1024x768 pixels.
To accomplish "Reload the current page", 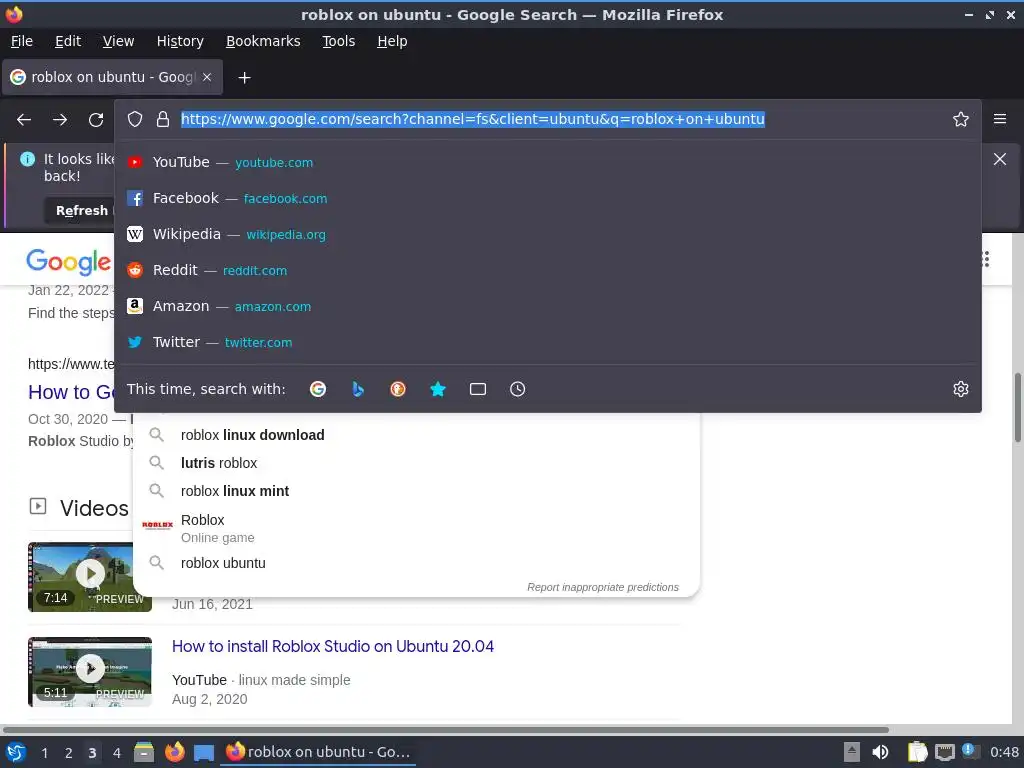I will [96, 120].
